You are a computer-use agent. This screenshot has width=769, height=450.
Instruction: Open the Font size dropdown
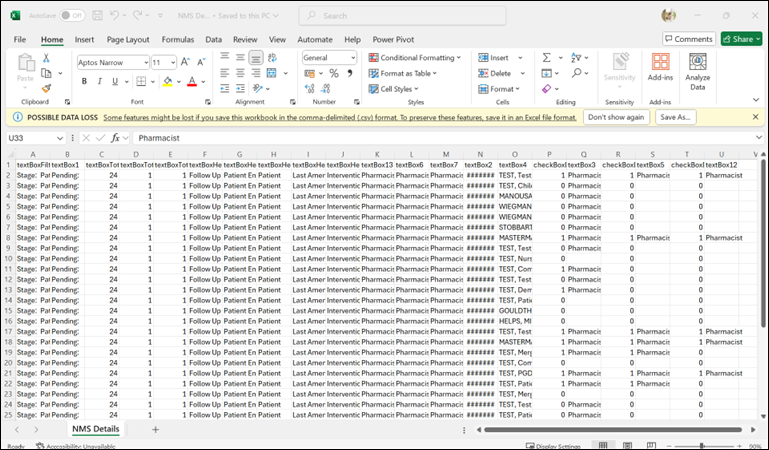[x=173, y=63]
